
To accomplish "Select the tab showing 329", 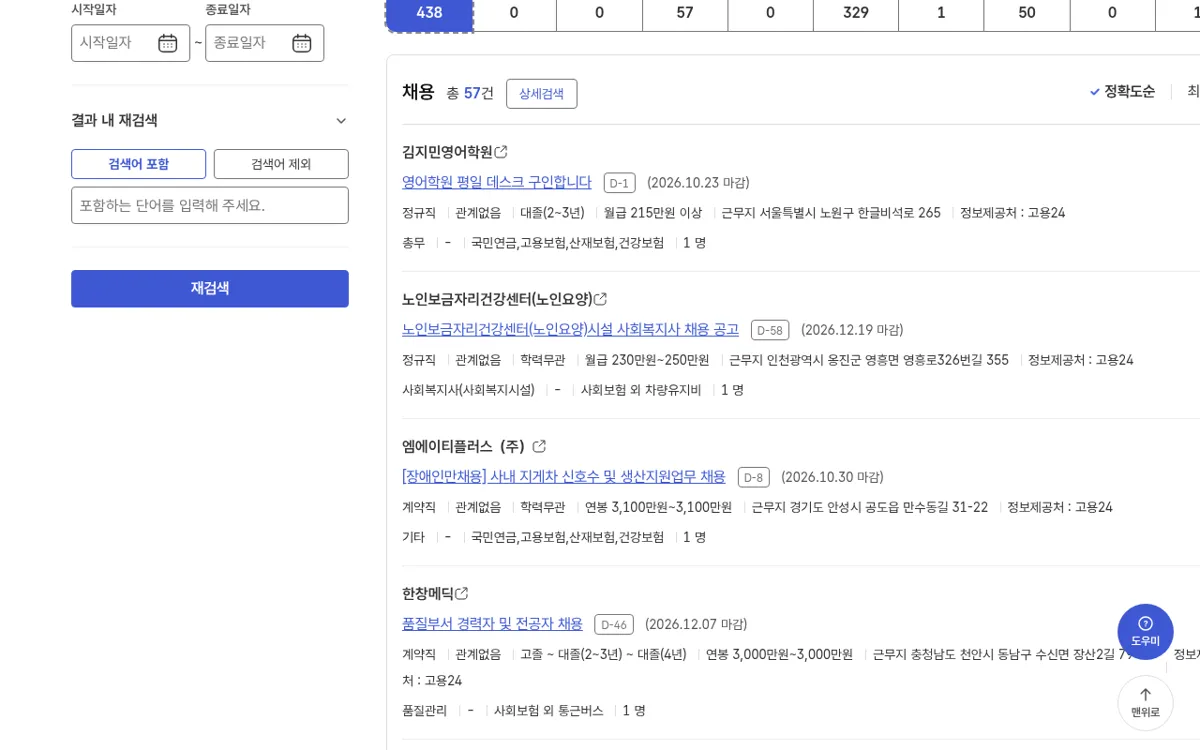I will pyautogui.click(x=856, y=13).
